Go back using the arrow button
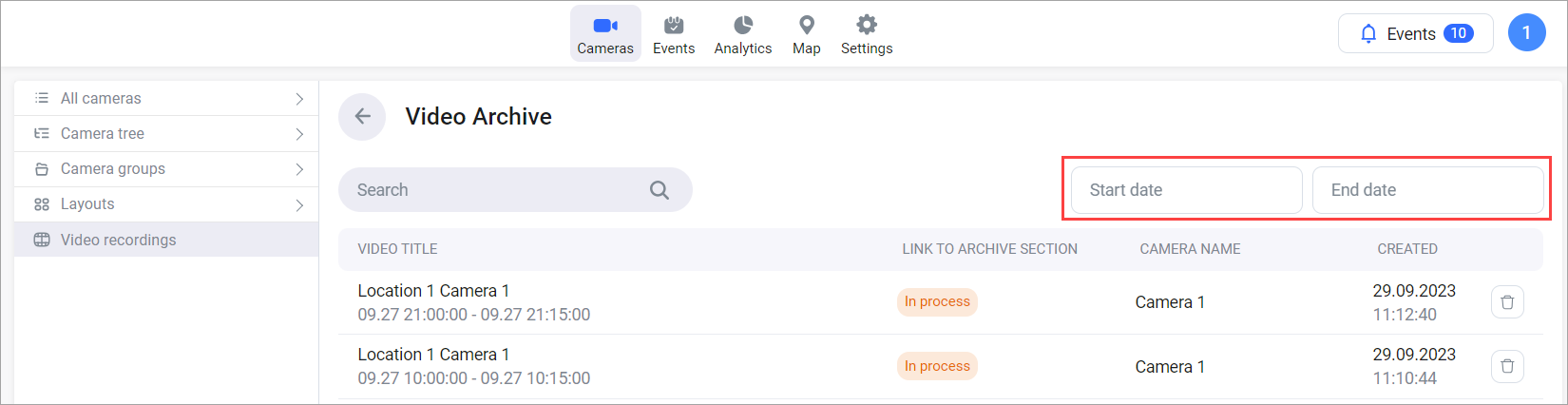The image size is (1568, 405). click(x=362, y=117)
